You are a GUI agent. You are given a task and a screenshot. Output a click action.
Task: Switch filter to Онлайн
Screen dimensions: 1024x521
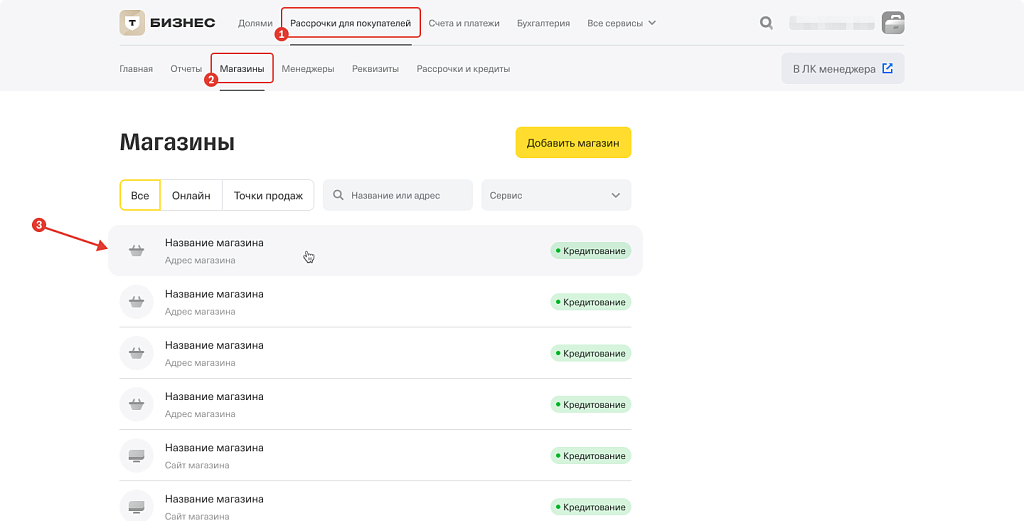click(191, 195)
